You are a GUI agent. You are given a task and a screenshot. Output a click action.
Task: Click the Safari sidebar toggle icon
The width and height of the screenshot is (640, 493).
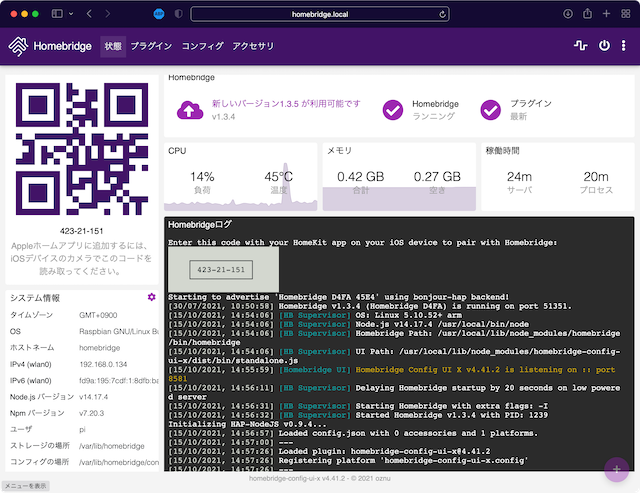(x=57, y=14)
